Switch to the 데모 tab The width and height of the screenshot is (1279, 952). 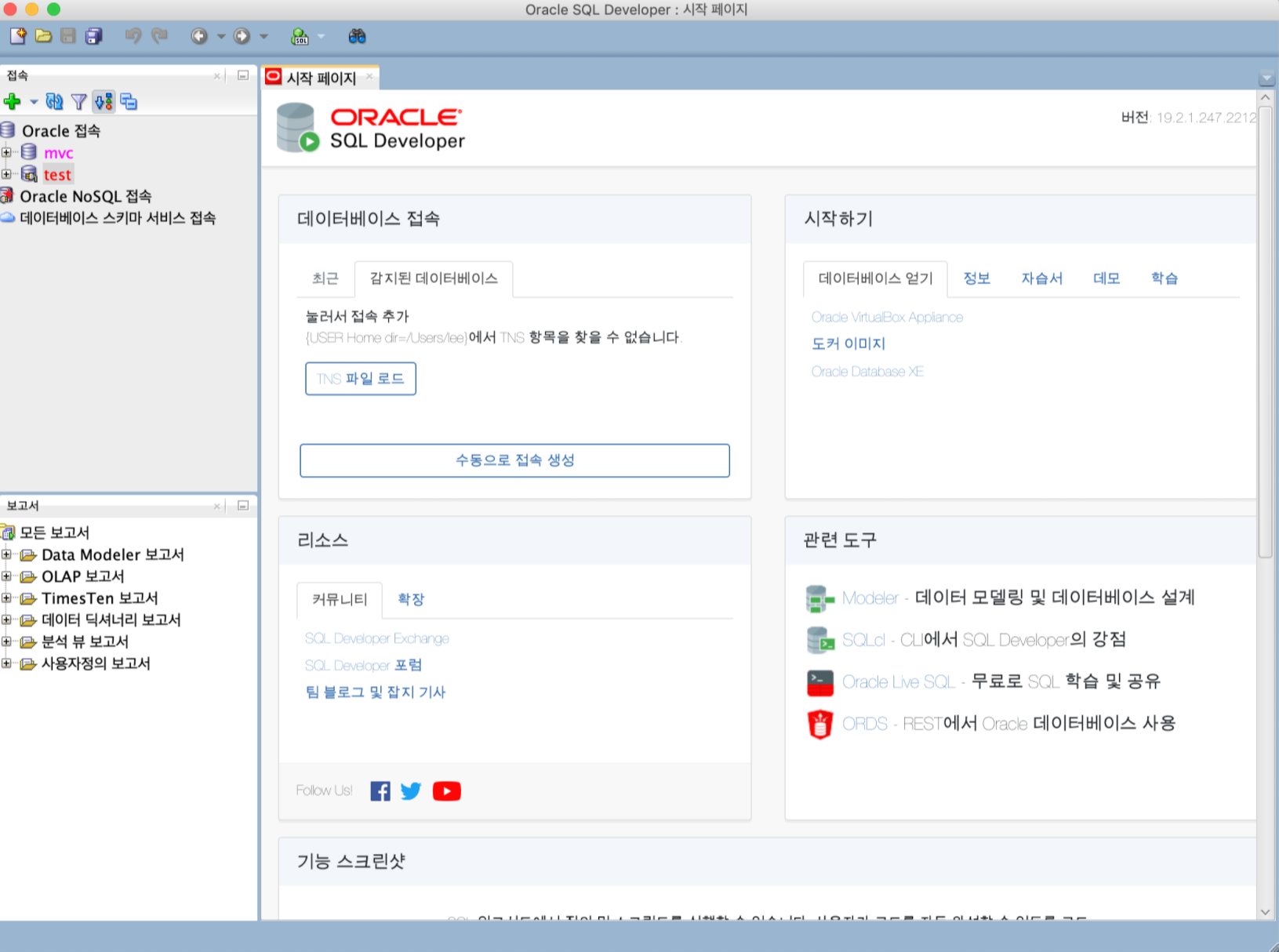click(1107, 278)
